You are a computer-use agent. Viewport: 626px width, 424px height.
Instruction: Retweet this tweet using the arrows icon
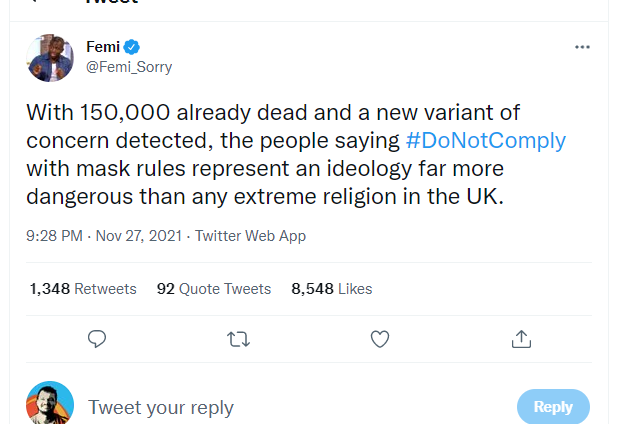[238, 340]
